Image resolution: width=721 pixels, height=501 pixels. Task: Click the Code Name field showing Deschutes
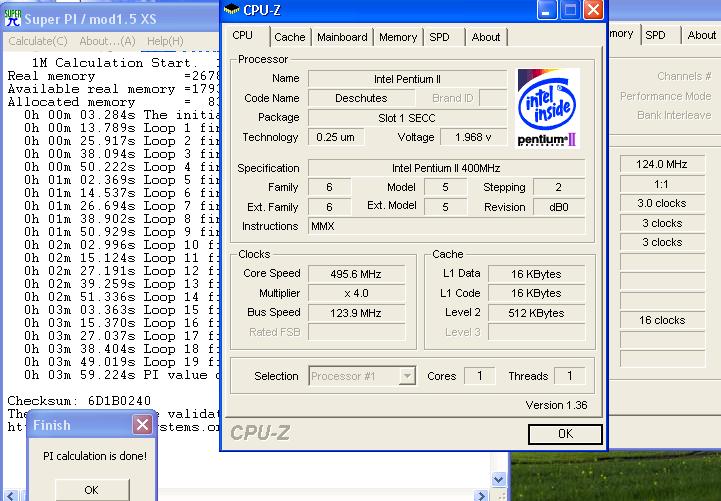click(x=361, y=98)
